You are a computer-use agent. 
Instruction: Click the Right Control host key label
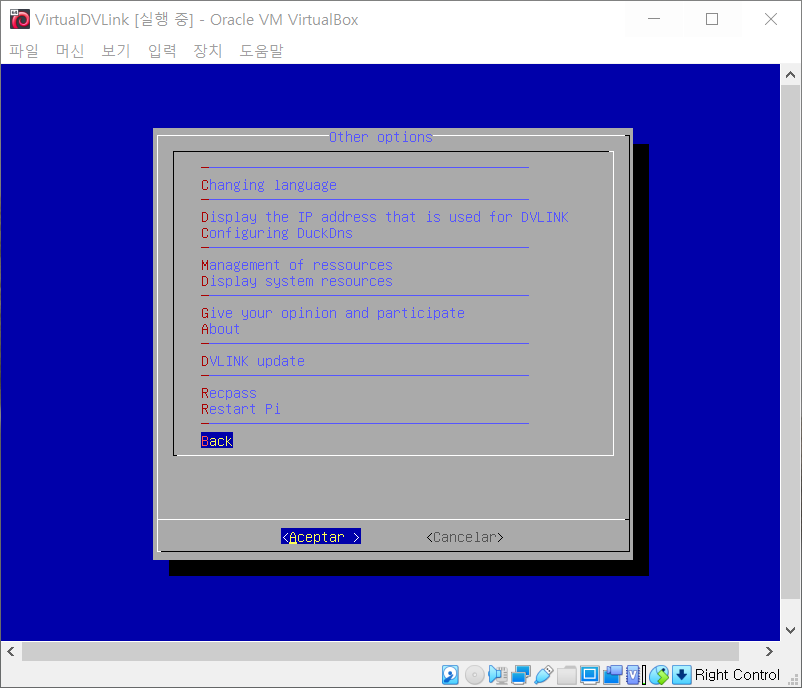(x=737, y=675)
